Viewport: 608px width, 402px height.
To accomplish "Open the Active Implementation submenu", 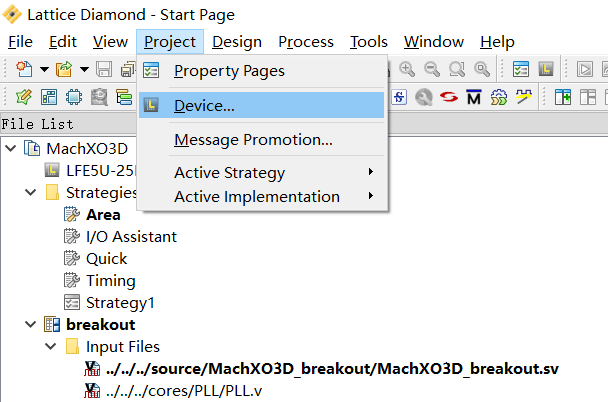I will coord(261,196).
